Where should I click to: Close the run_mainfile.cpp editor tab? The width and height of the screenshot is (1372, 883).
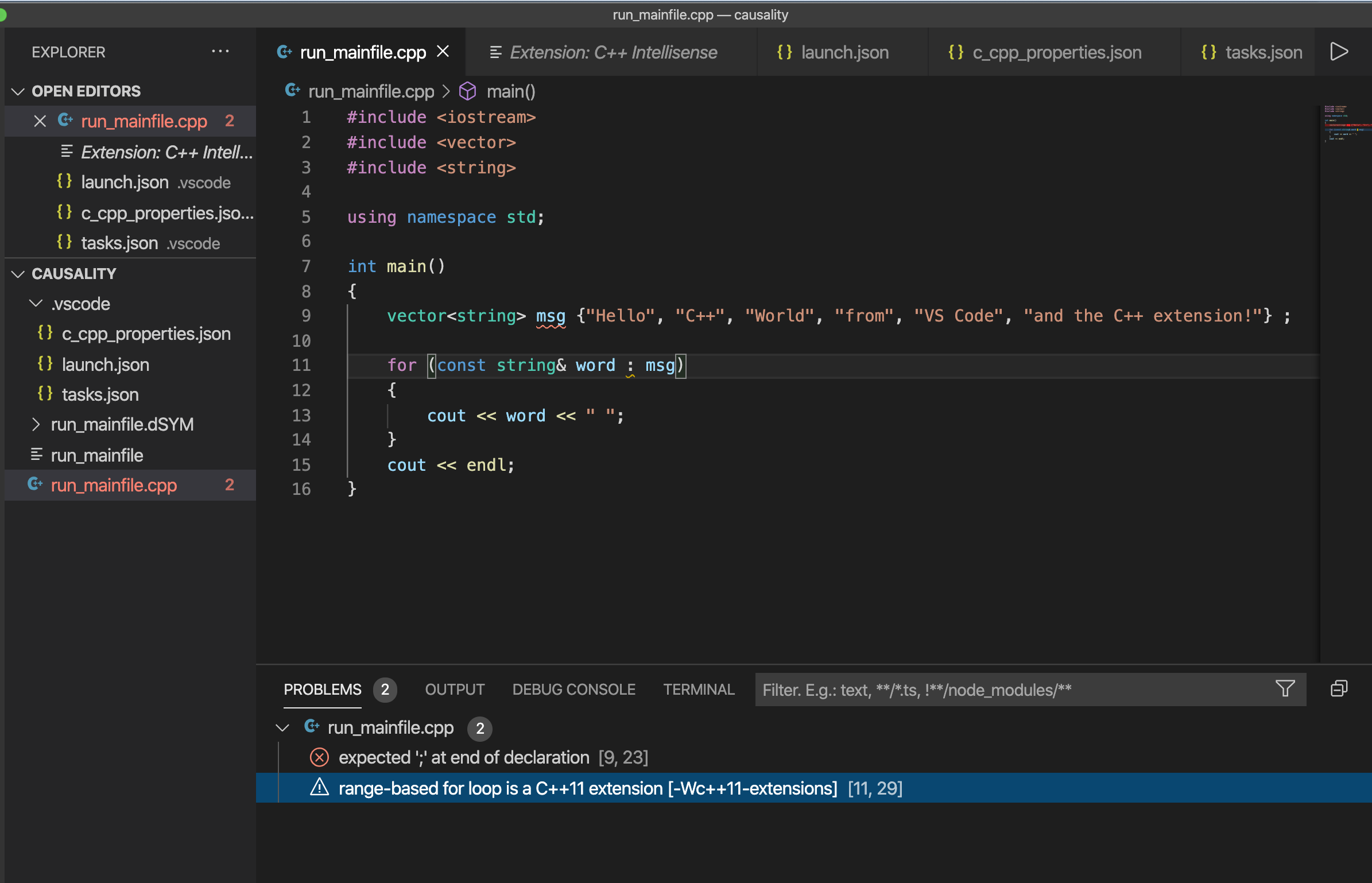tap(443, 52)
